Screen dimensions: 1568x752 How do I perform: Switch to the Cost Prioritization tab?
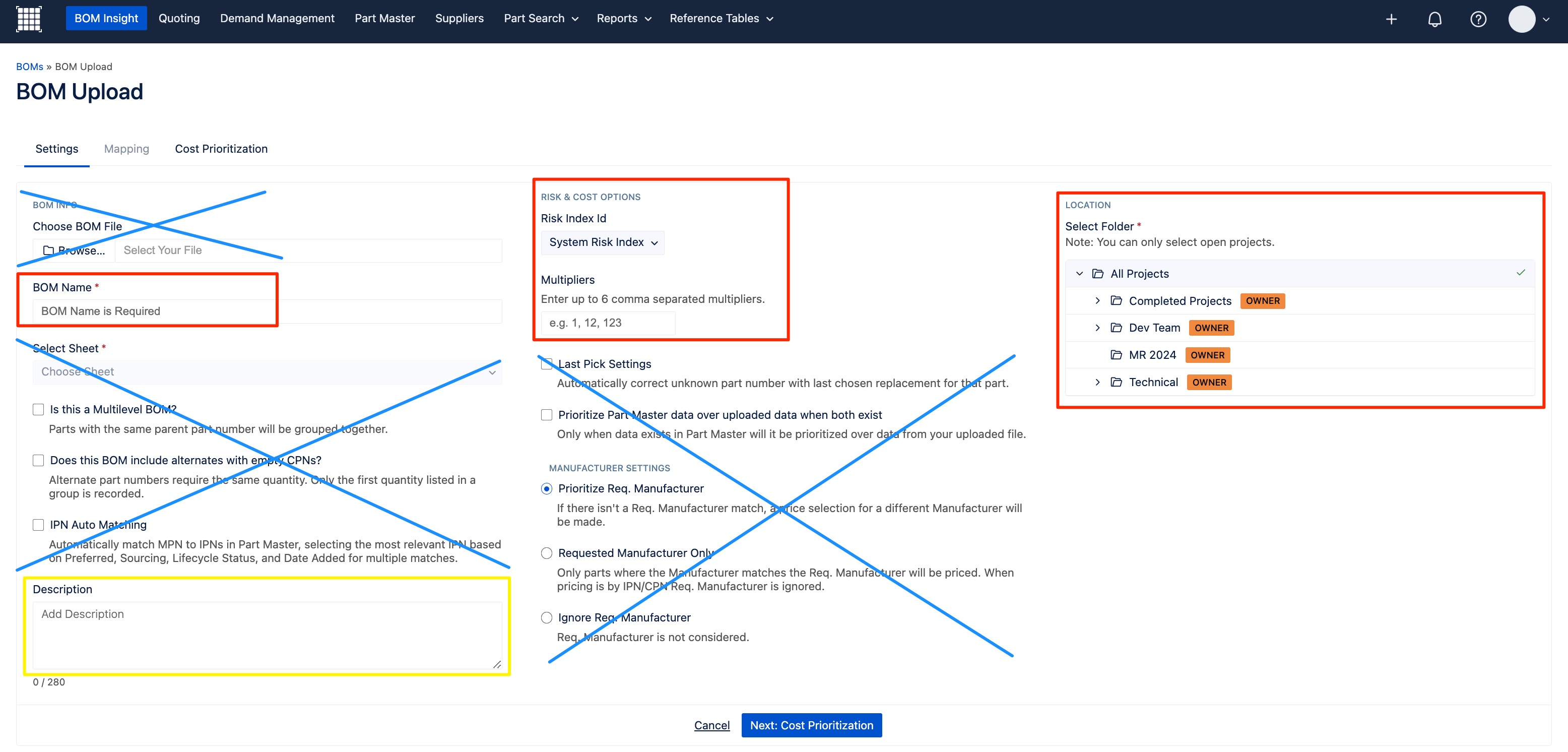tap(221, 149)
